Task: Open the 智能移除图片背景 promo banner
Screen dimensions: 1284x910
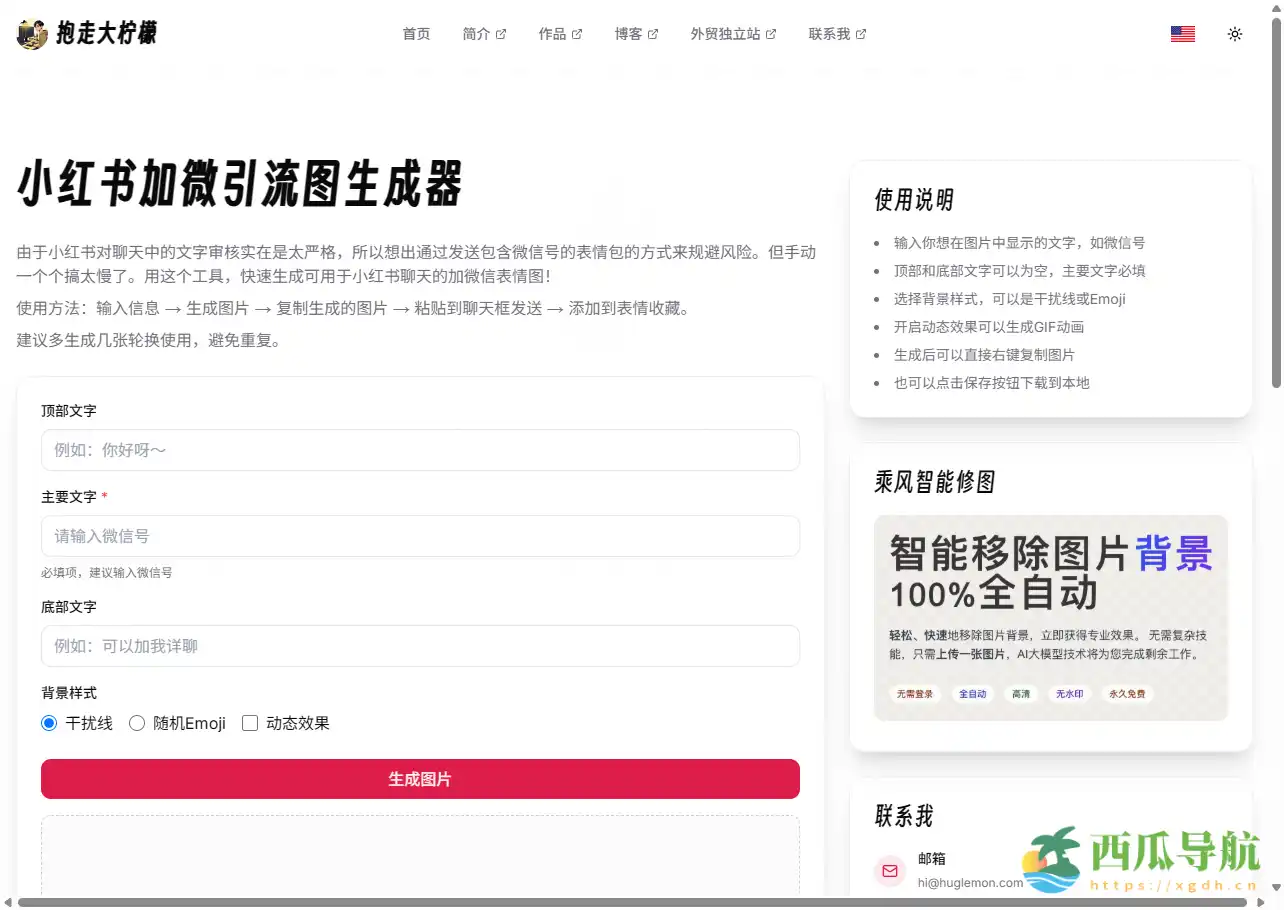Action: tap(1050, 617)
